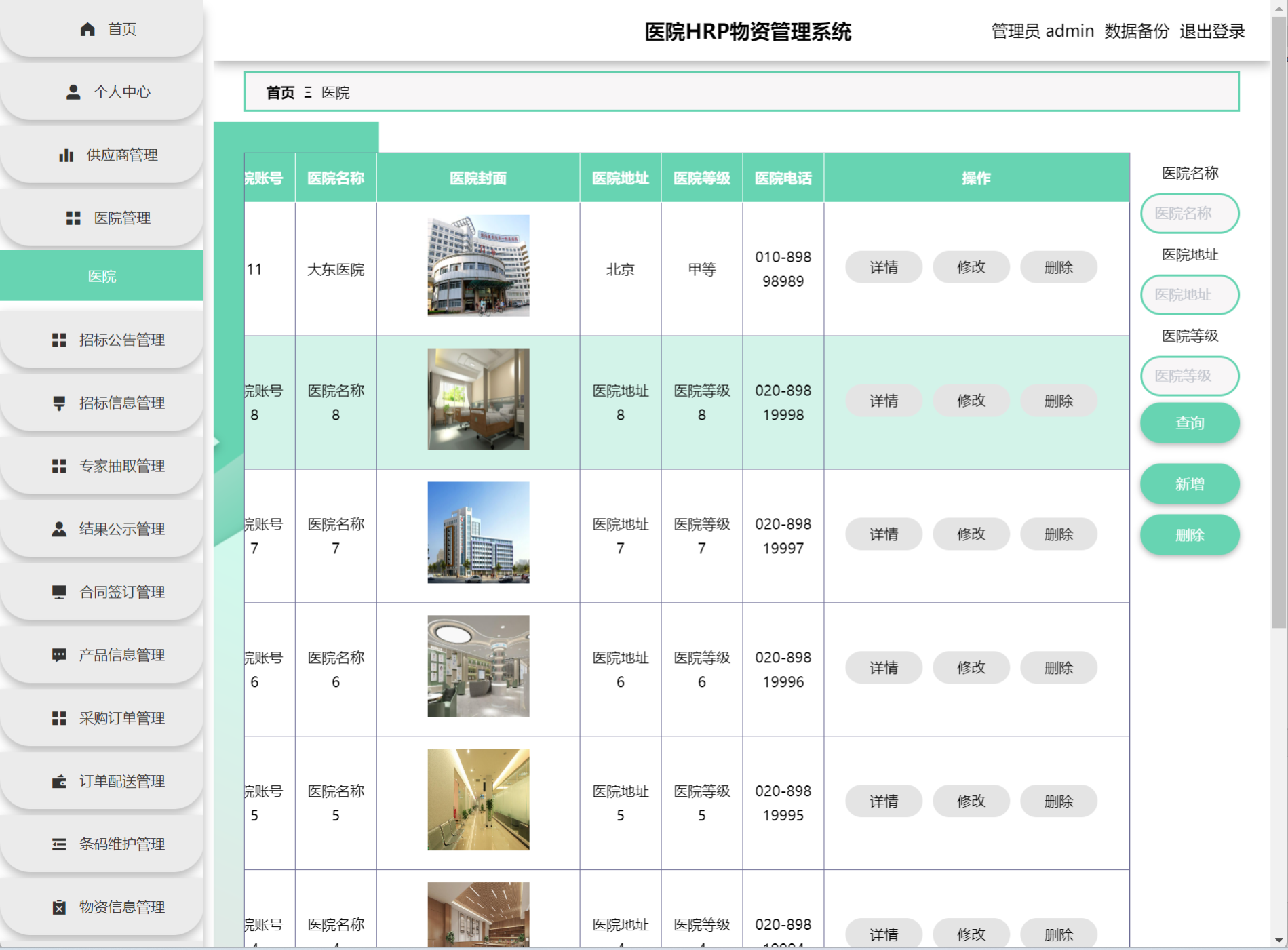The width and height of the screenshot is (1288, 950).
Task: Click the wallet icon beside 订单配送管理
Action: coord(59,782)
